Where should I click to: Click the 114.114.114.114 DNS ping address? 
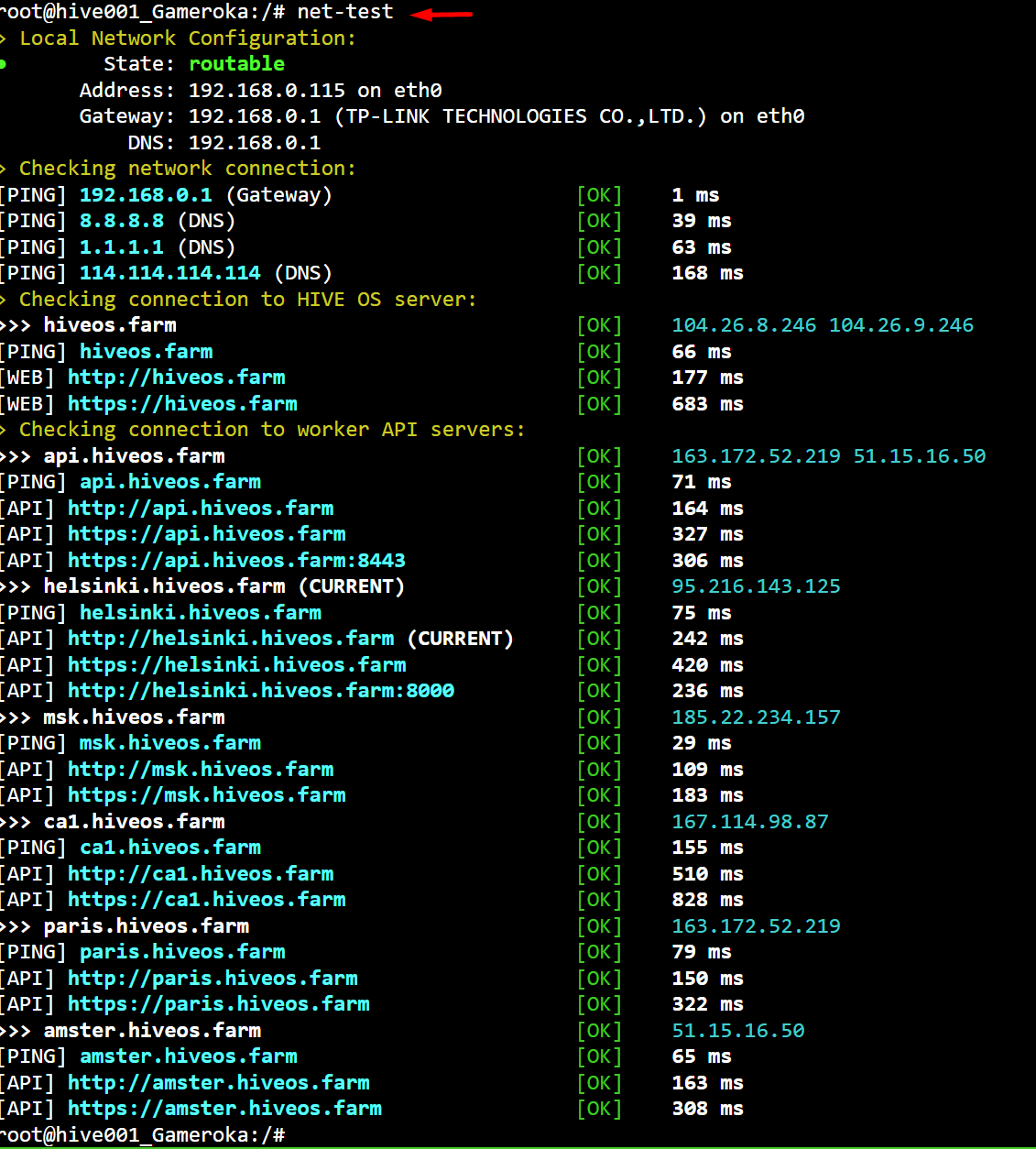pos(169,273)
